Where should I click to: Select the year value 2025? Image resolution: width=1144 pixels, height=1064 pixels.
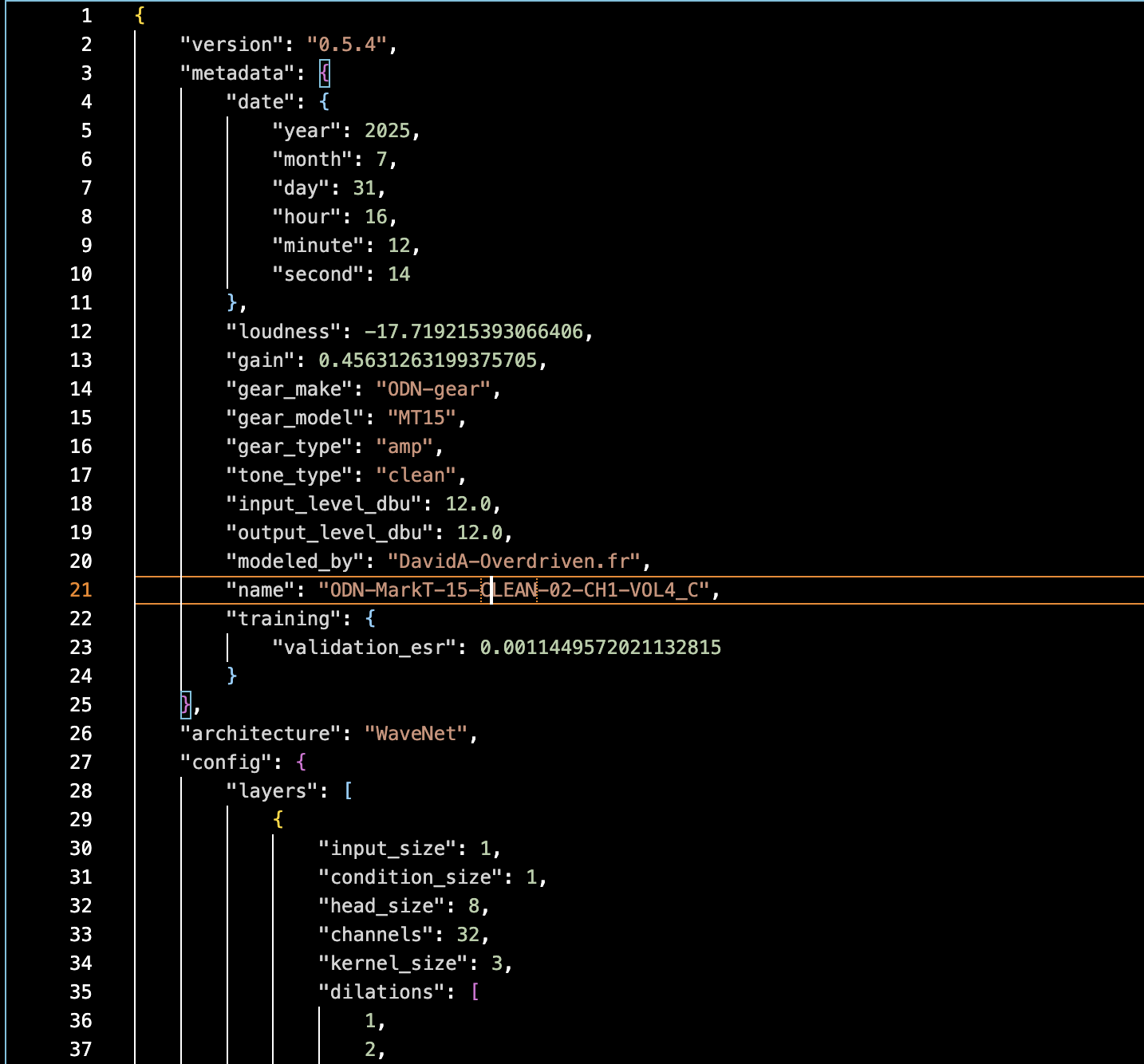388,131
